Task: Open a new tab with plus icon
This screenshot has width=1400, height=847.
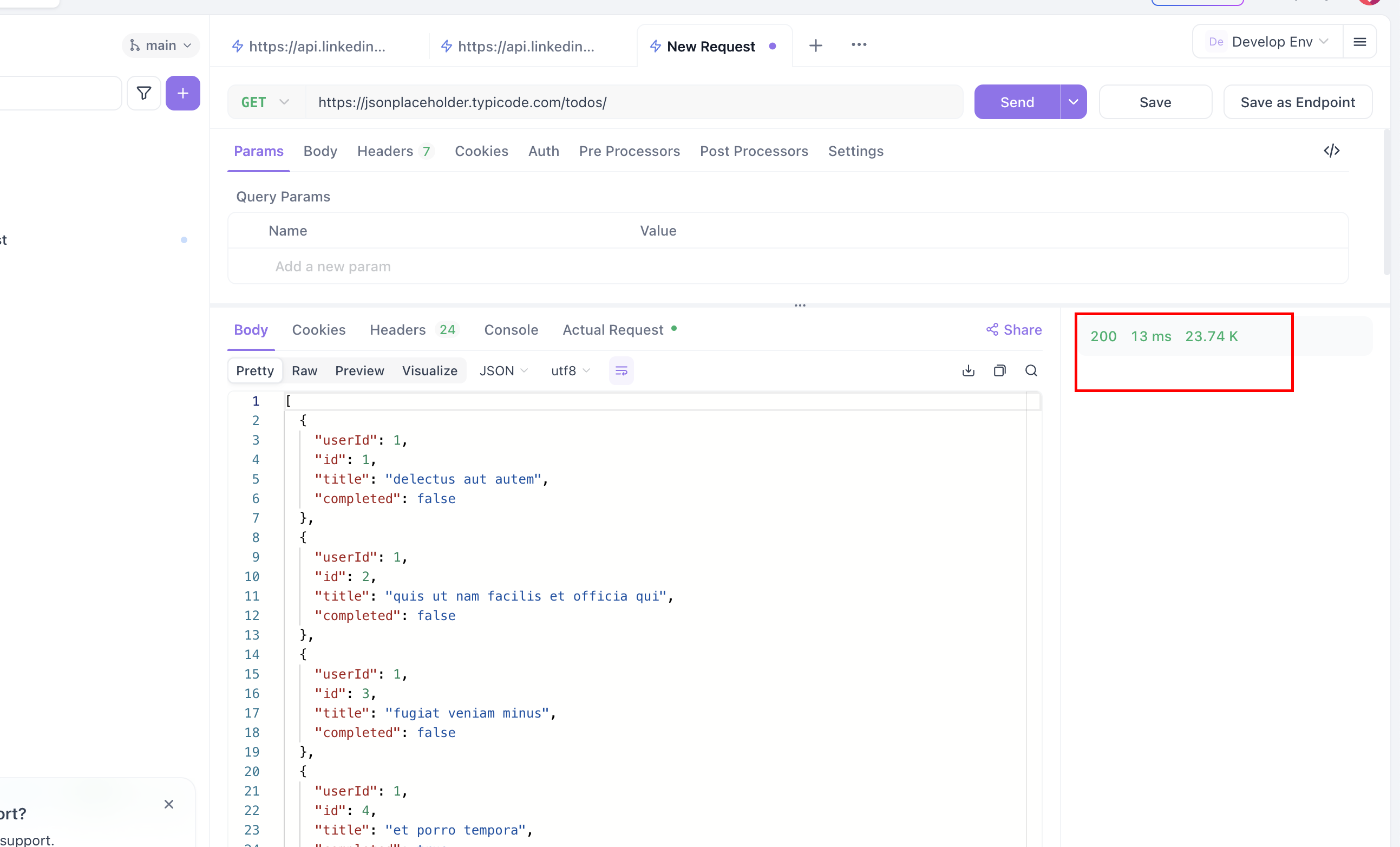Action: 815,45
